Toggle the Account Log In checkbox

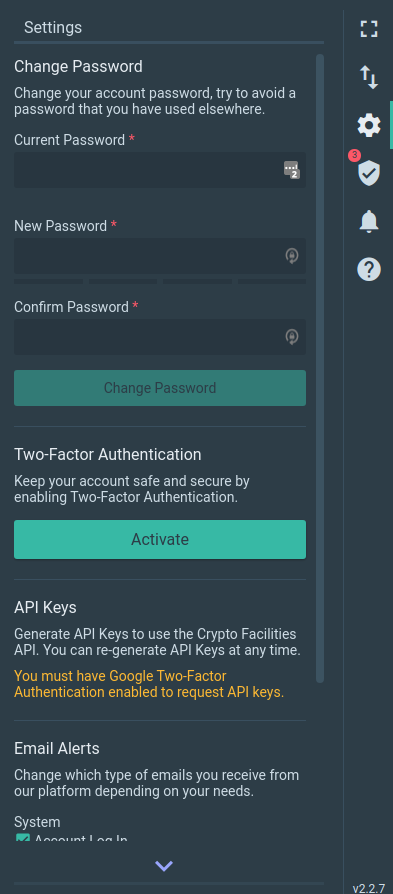22,838
